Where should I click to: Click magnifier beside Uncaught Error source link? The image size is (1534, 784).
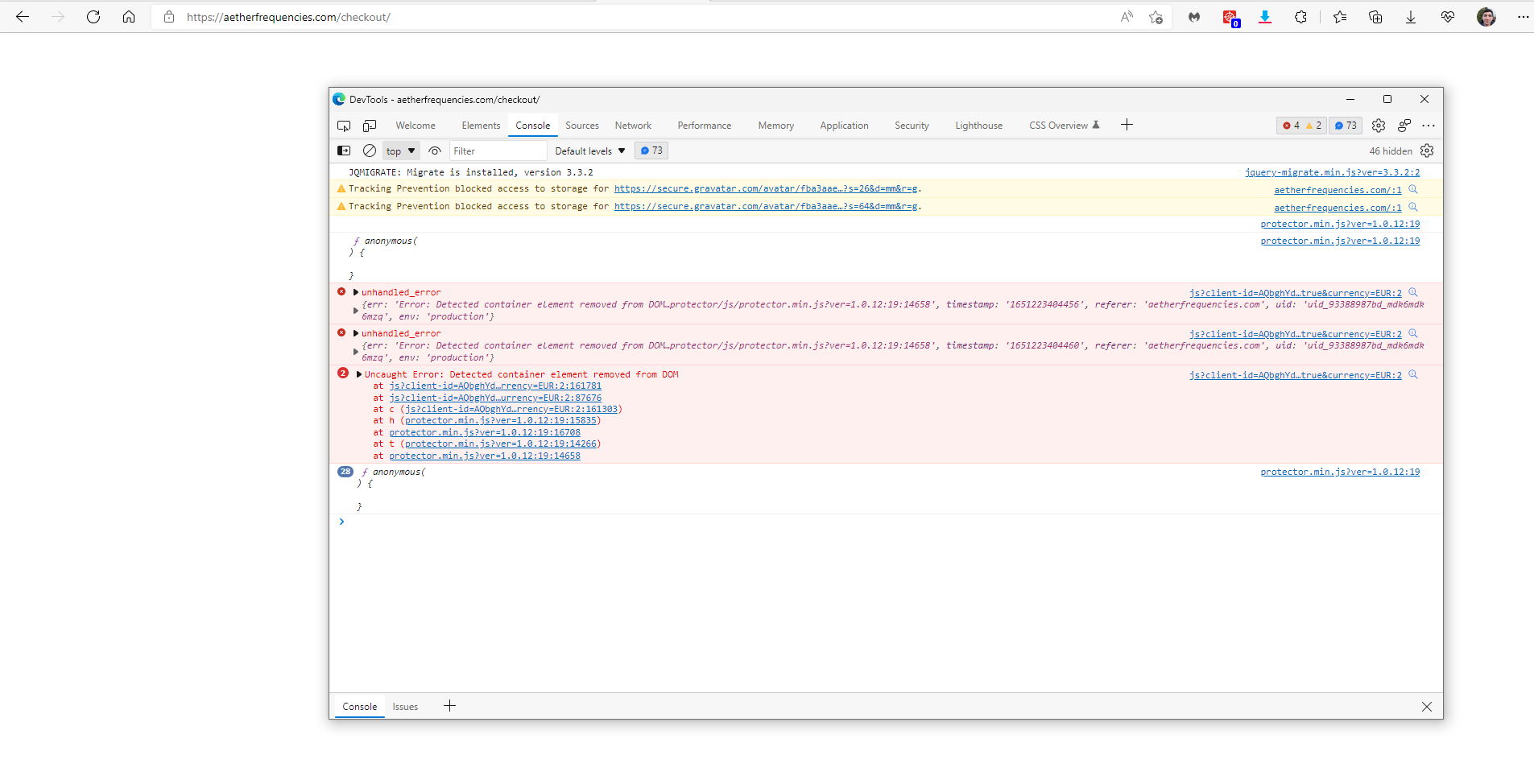tap(1412, 374)
